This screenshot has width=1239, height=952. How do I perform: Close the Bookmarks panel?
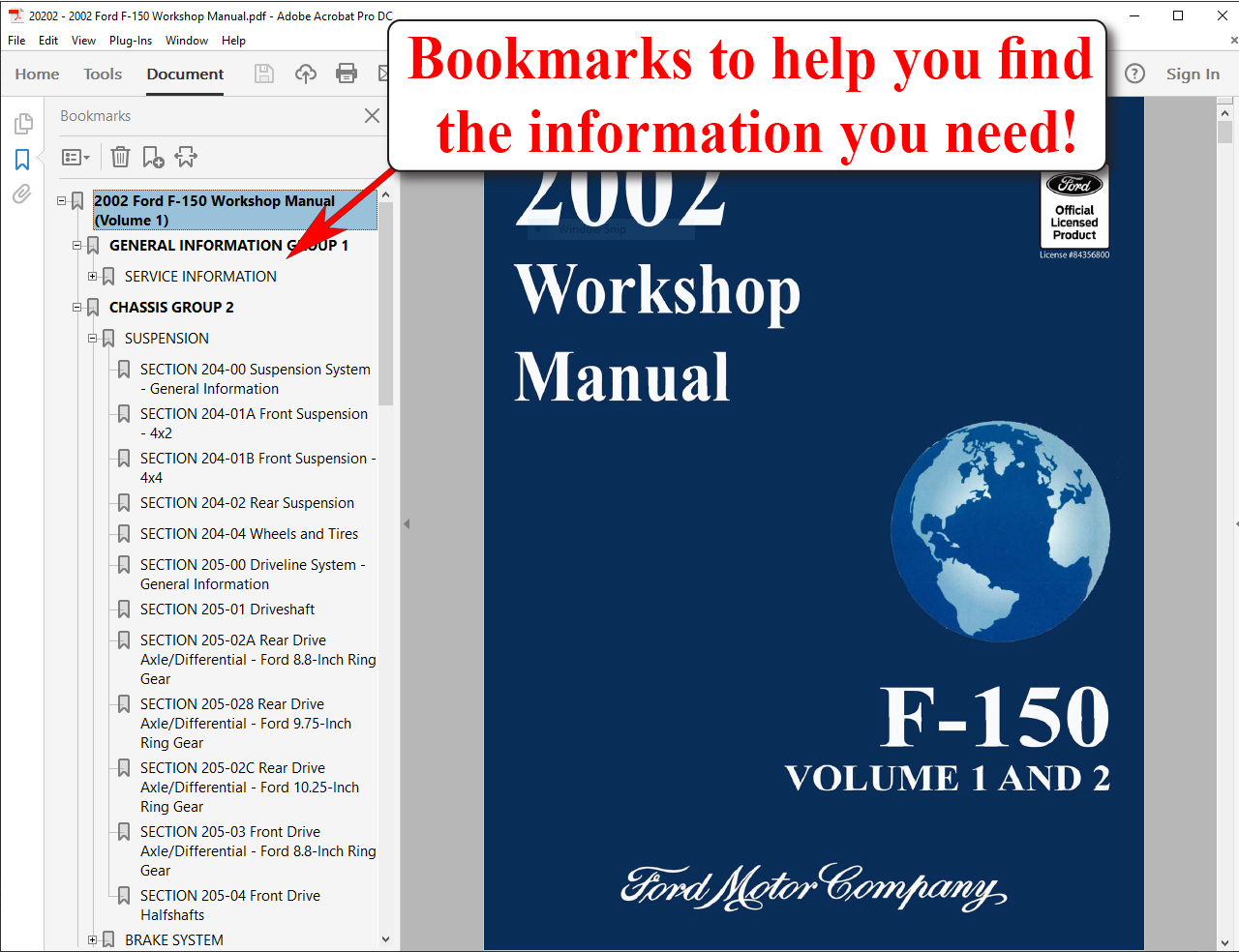(372, 116)
